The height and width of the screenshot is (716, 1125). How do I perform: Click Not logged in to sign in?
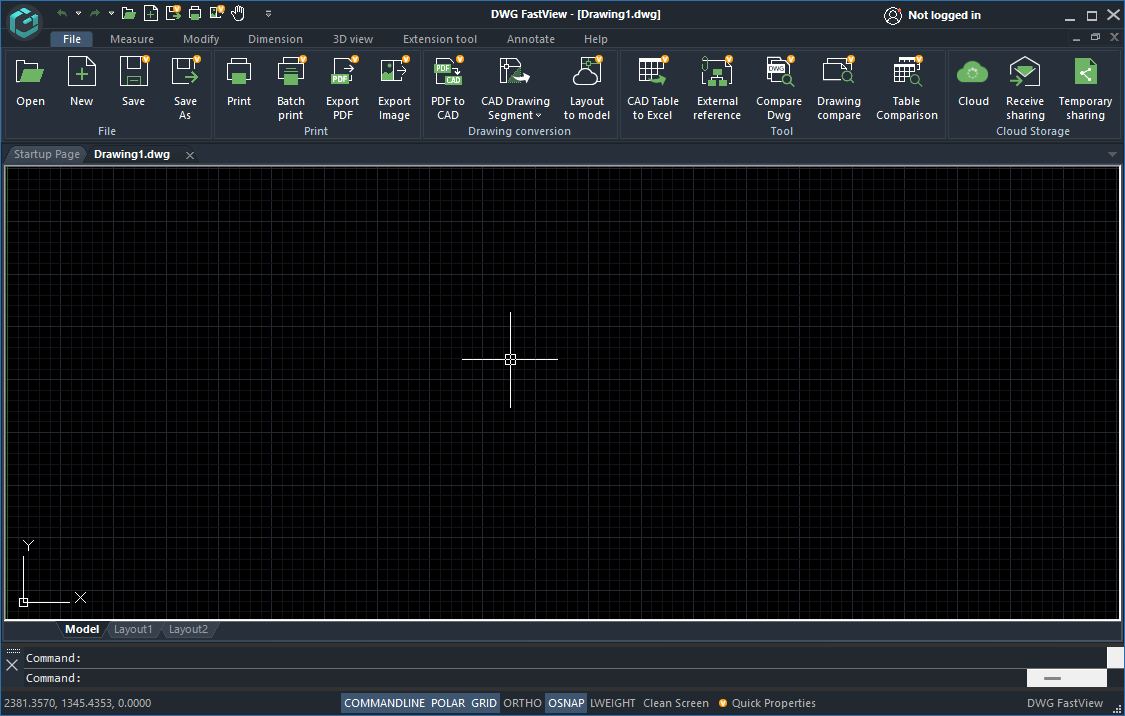tap(944, 15)
